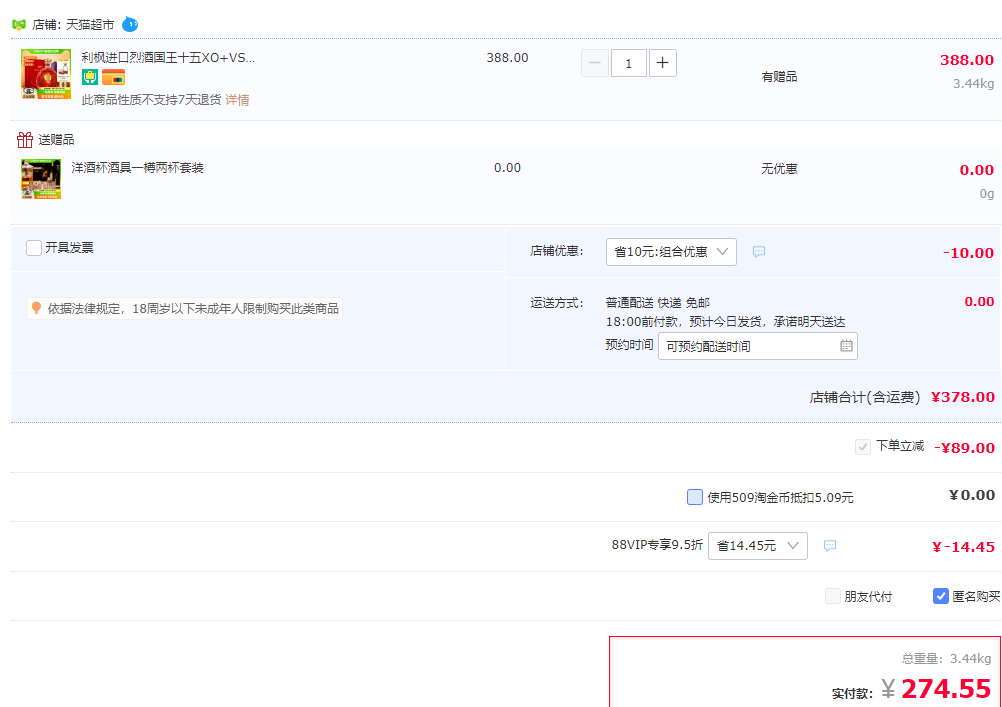Click the 送赠品 section heading
Image resolution: width=1002 pixels, height=707 pixels.
point(56,139)
